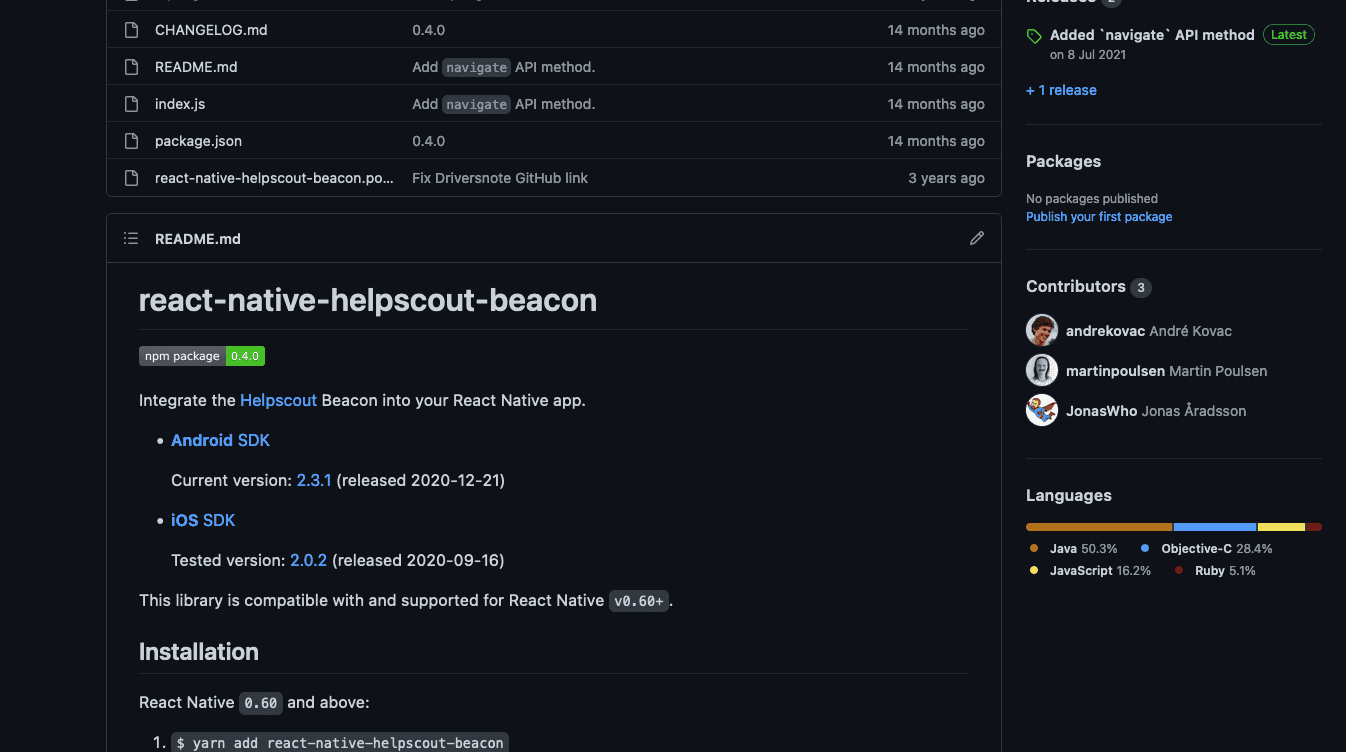Open martinpoulsen's avatar image
This screenshot has width=1346, height=752.
[1042, 370]
